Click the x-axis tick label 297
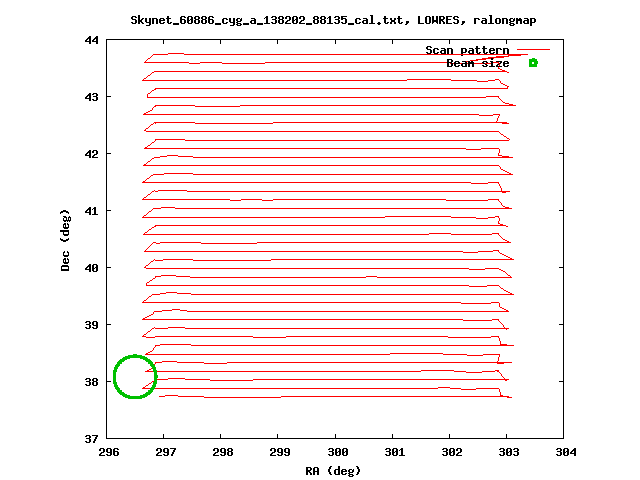Image resolution: width=640 pixels, height=480 pixels. click(166, 452)
